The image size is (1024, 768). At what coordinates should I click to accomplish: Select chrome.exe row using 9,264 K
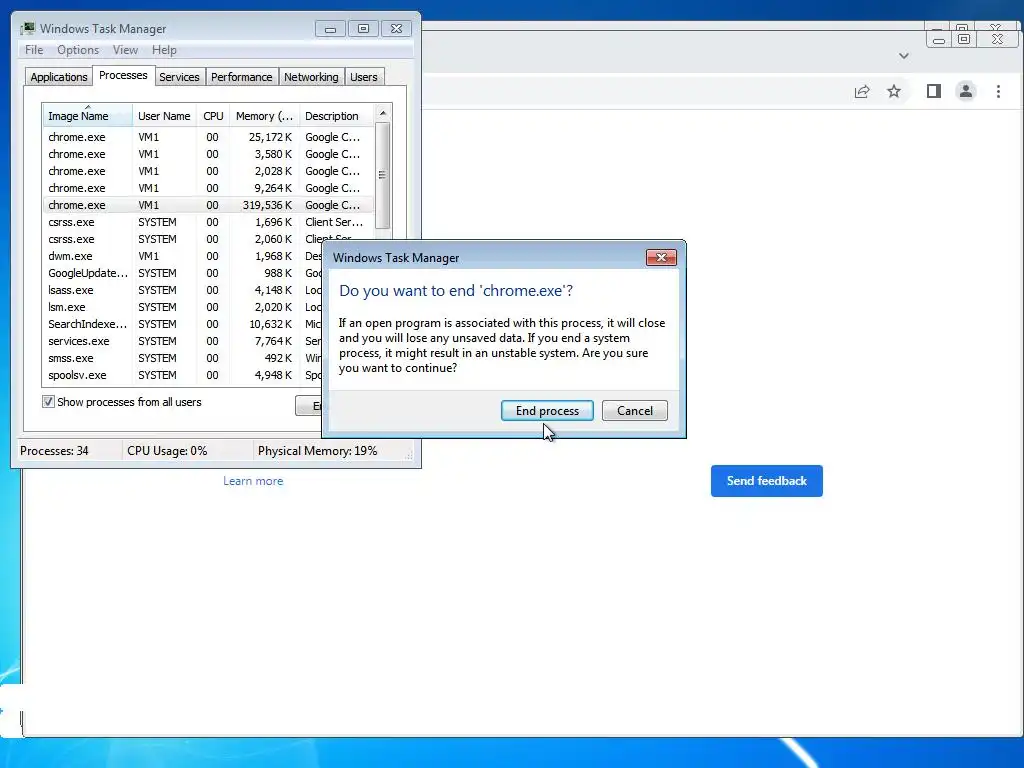coord(208,188)
